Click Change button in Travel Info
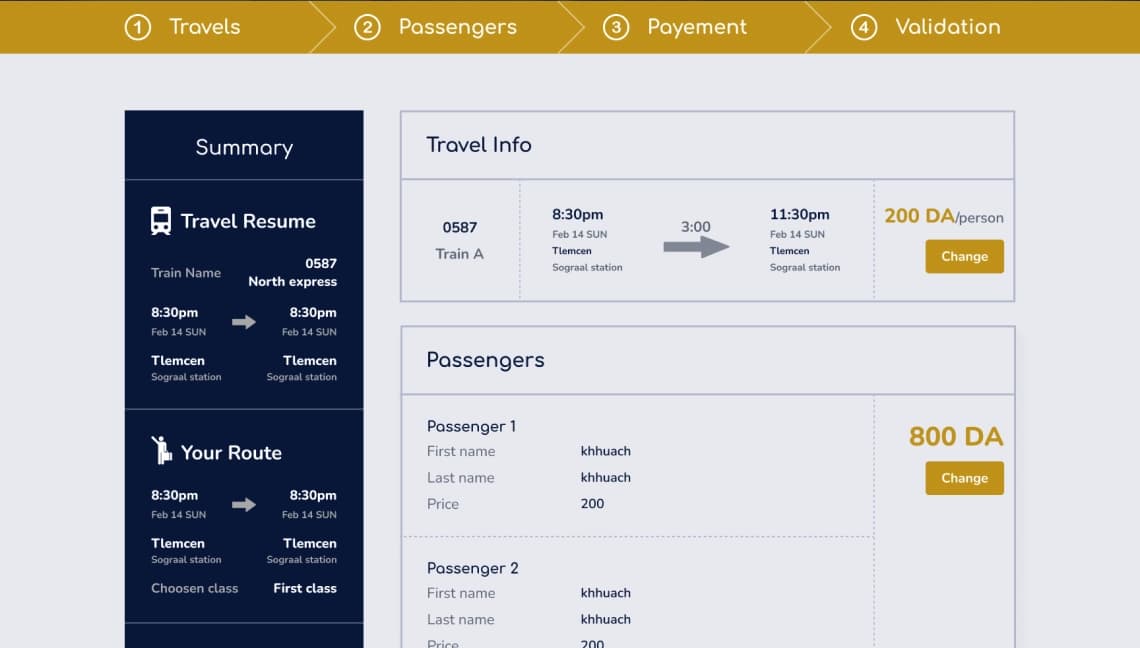 (x=964, y=257)
